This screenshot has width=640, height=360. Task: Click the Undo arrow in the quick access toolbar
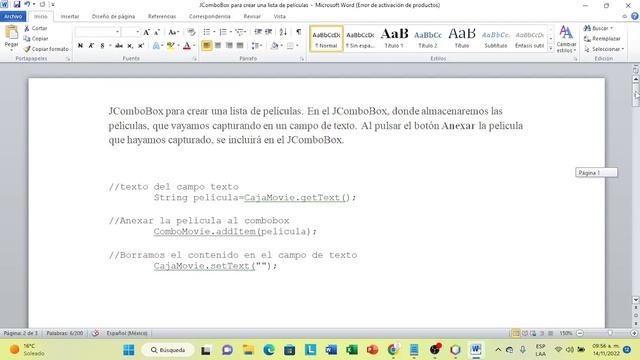pyautogui.click(x=27, y=4)
